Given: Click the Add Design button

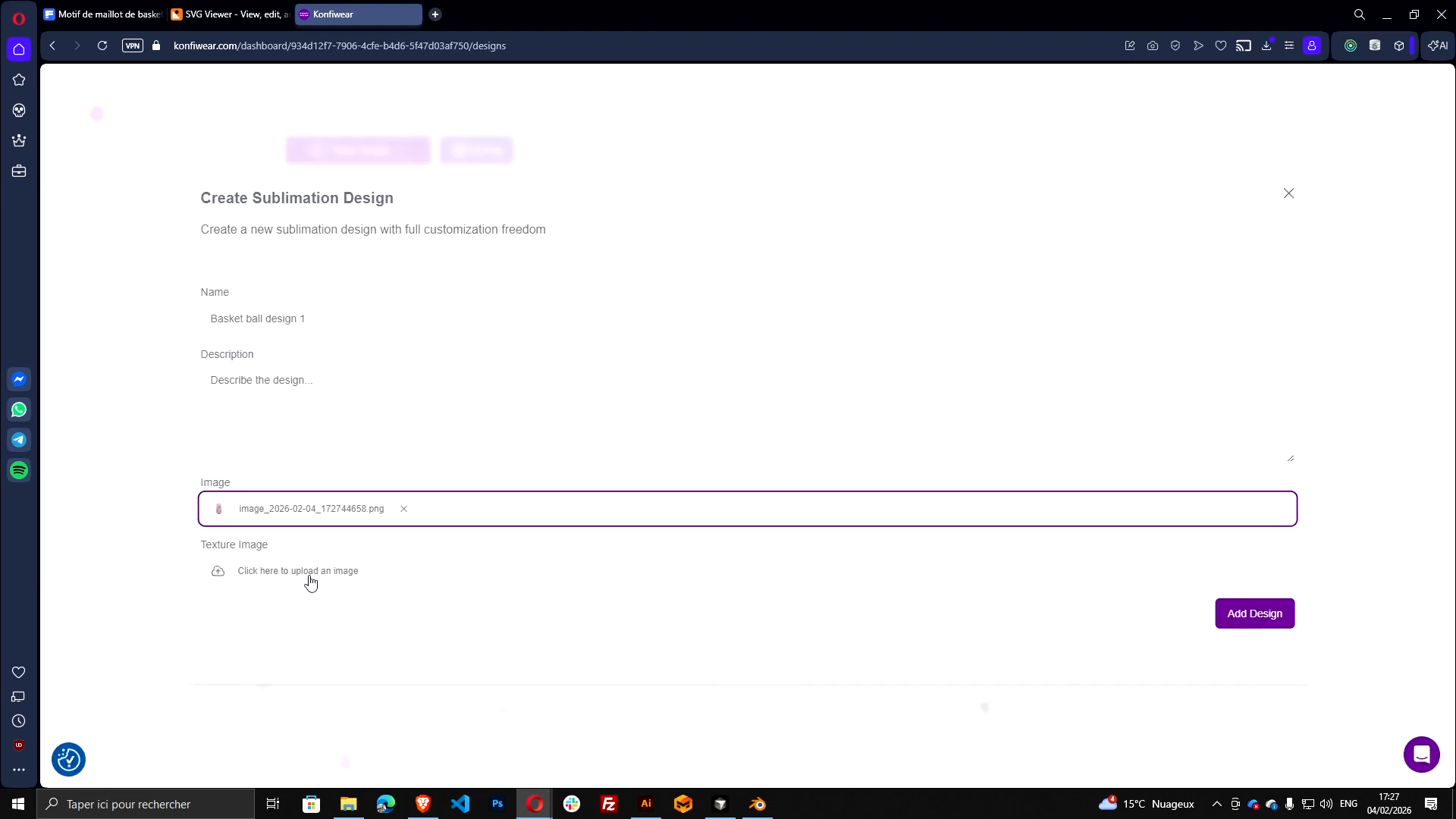Looking at the screenshot, I should 1254,613.
